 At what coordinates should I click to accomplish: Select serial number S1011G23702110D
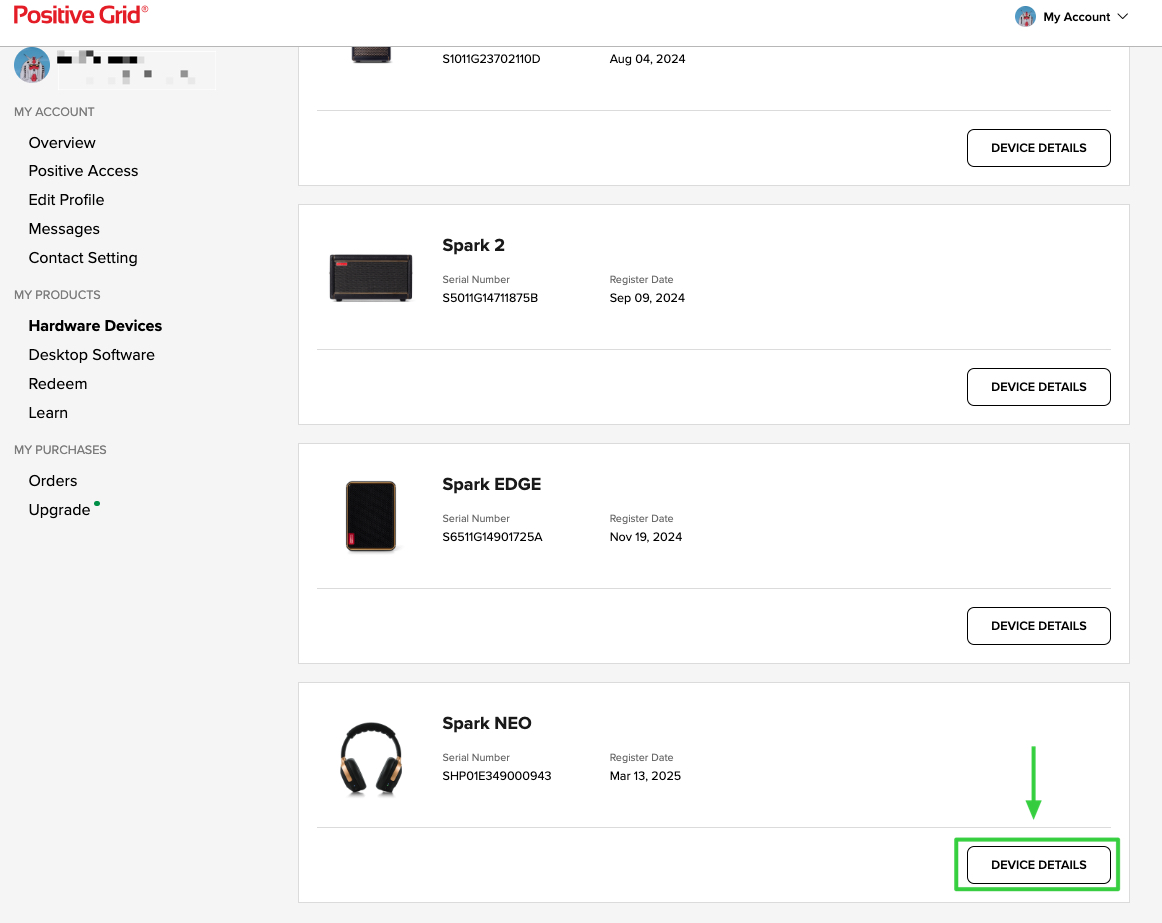[491, 59]
